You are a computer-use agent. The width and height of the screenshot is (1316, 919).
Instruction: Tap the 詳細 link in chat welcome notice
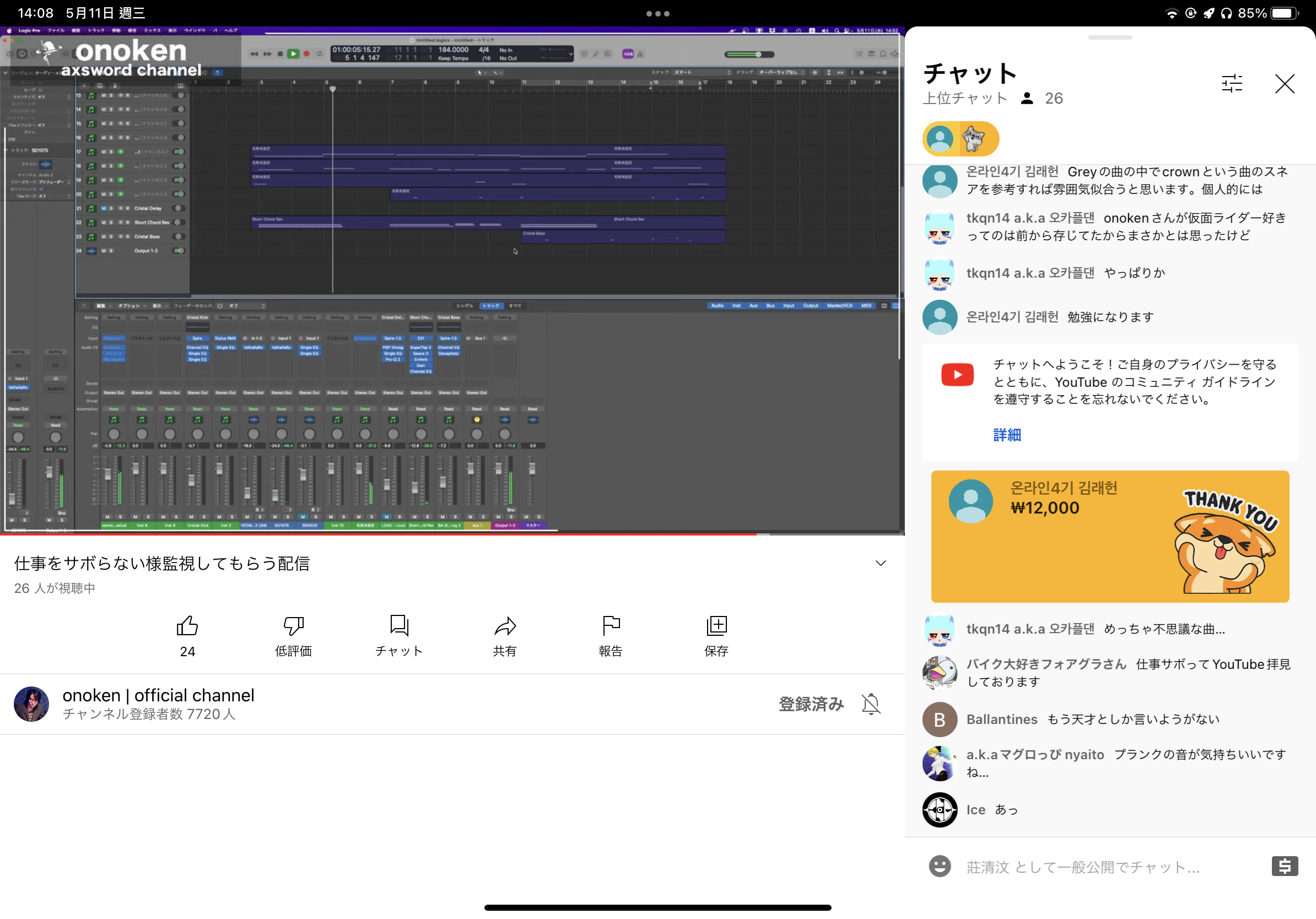pyautogui.click(x=1007, y=435)
